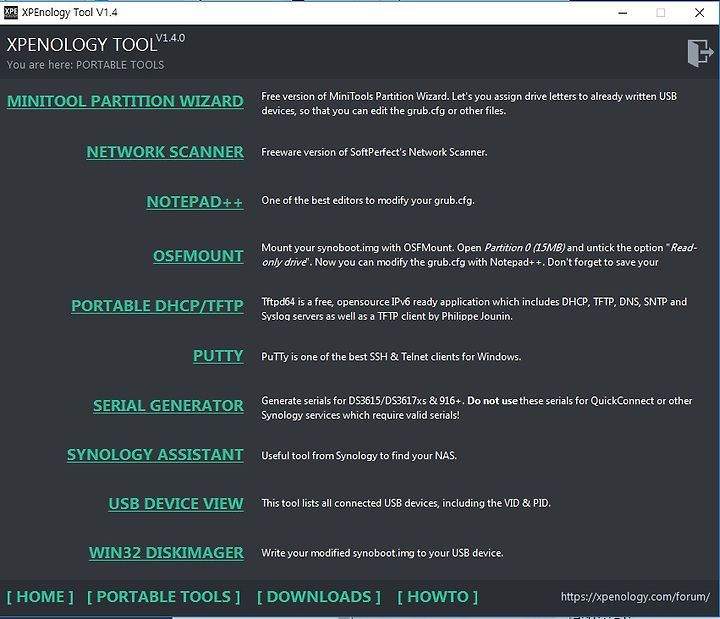Minimize the XPEnology Tool window

[623, 13]
